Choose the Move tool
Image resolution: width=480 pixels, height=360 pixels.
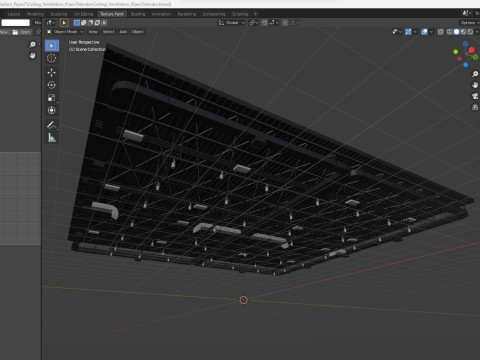click(x=52, y=73)
